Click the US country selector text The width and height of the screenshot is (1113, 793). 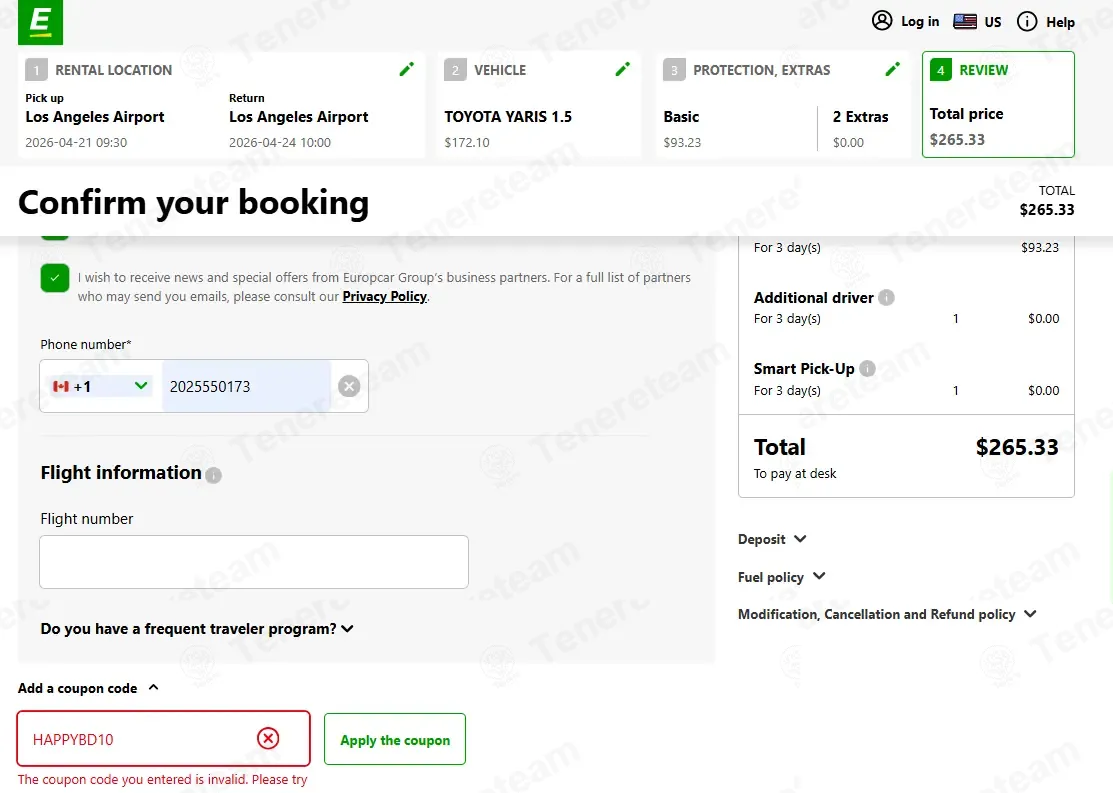click(x=992, y=22)
